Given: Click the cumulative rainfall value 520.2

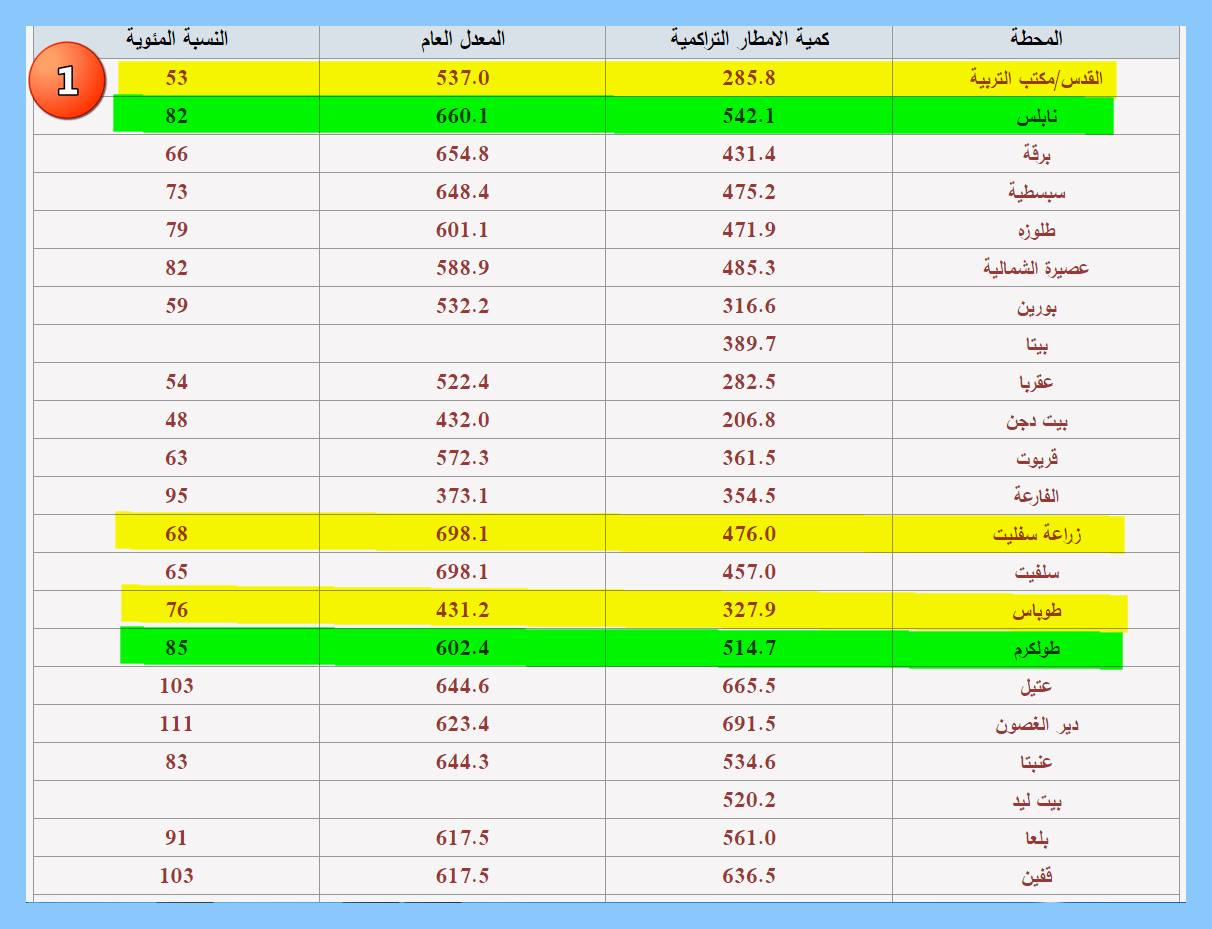Looking at the screenshot, I should tap(749, 800).
